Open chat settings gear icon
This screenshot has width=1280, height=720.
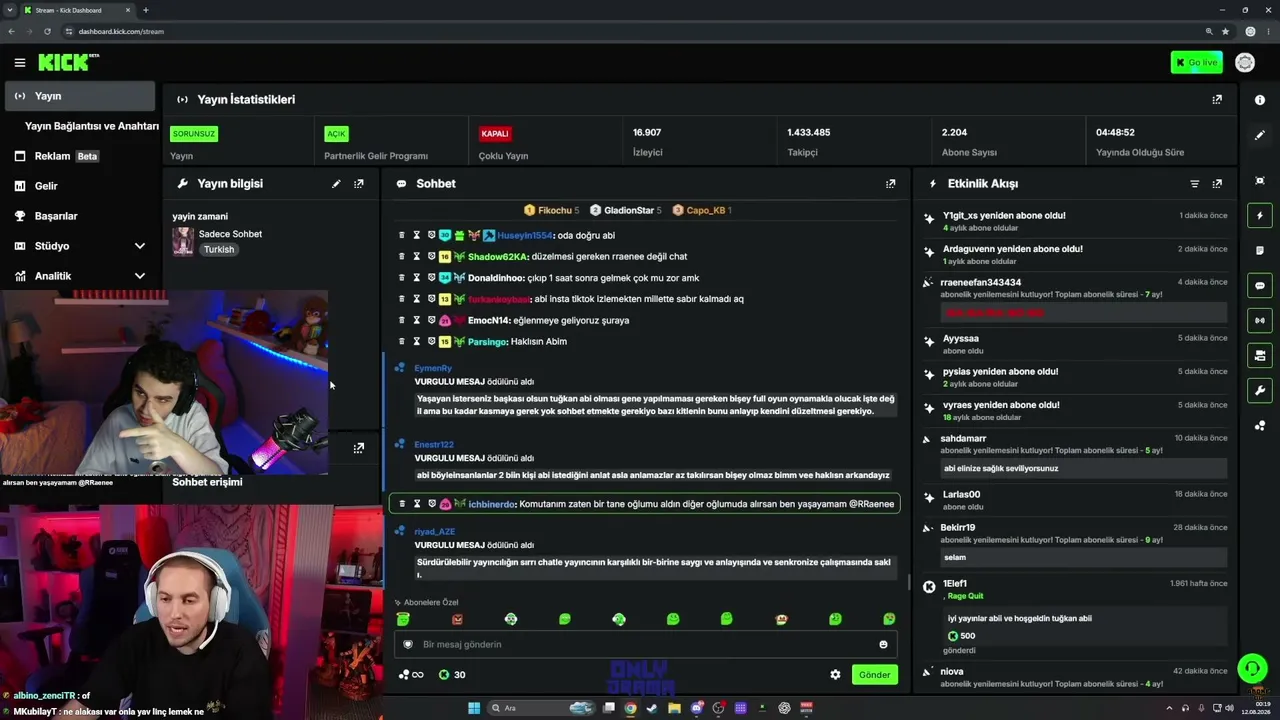tap(836, 675)
